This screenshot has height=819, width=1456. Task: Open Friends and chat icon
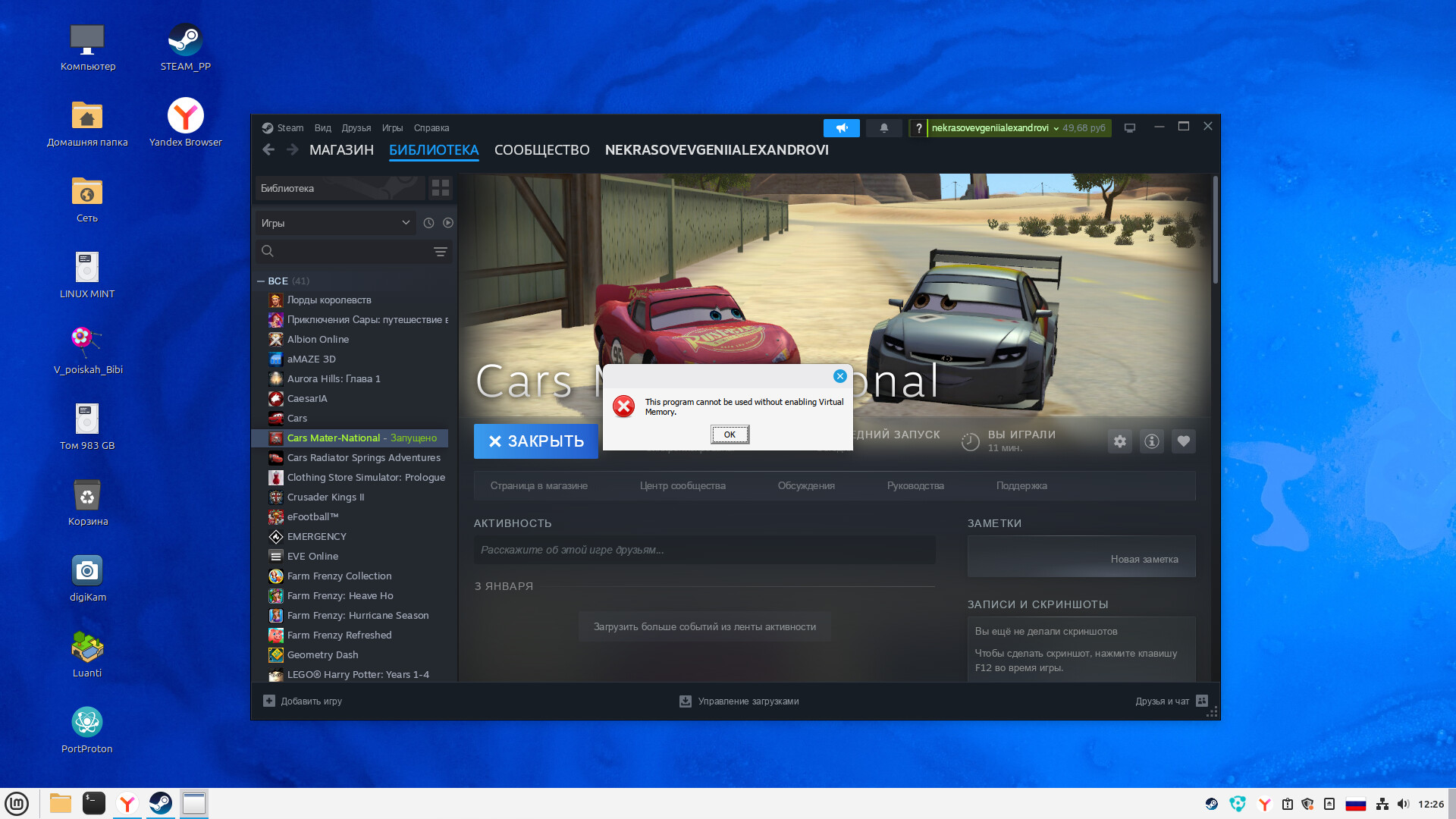click(x=1201, y=701)
